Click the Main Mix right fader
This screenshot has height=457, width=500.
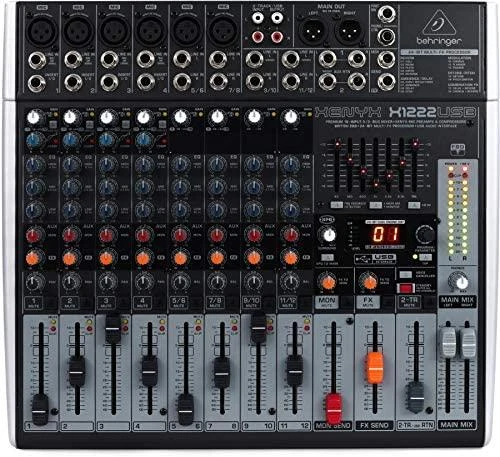[x=468, y=342]
